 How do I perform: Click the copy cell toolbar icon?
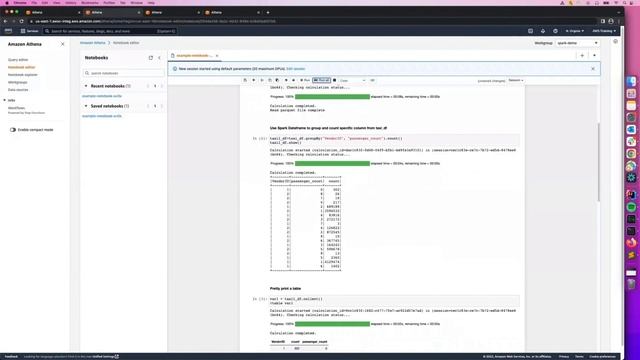coord(270,80)
